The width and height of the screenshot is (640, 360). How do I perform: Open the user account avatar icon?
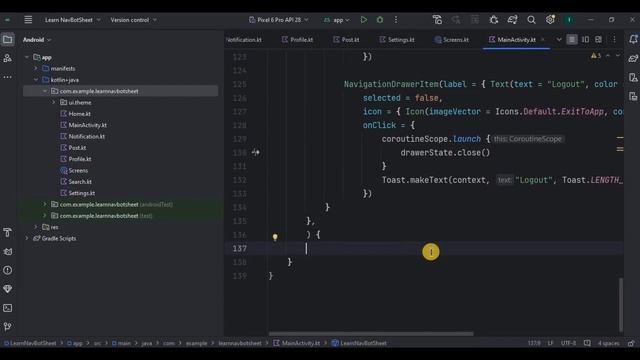[x=569, y=20]
